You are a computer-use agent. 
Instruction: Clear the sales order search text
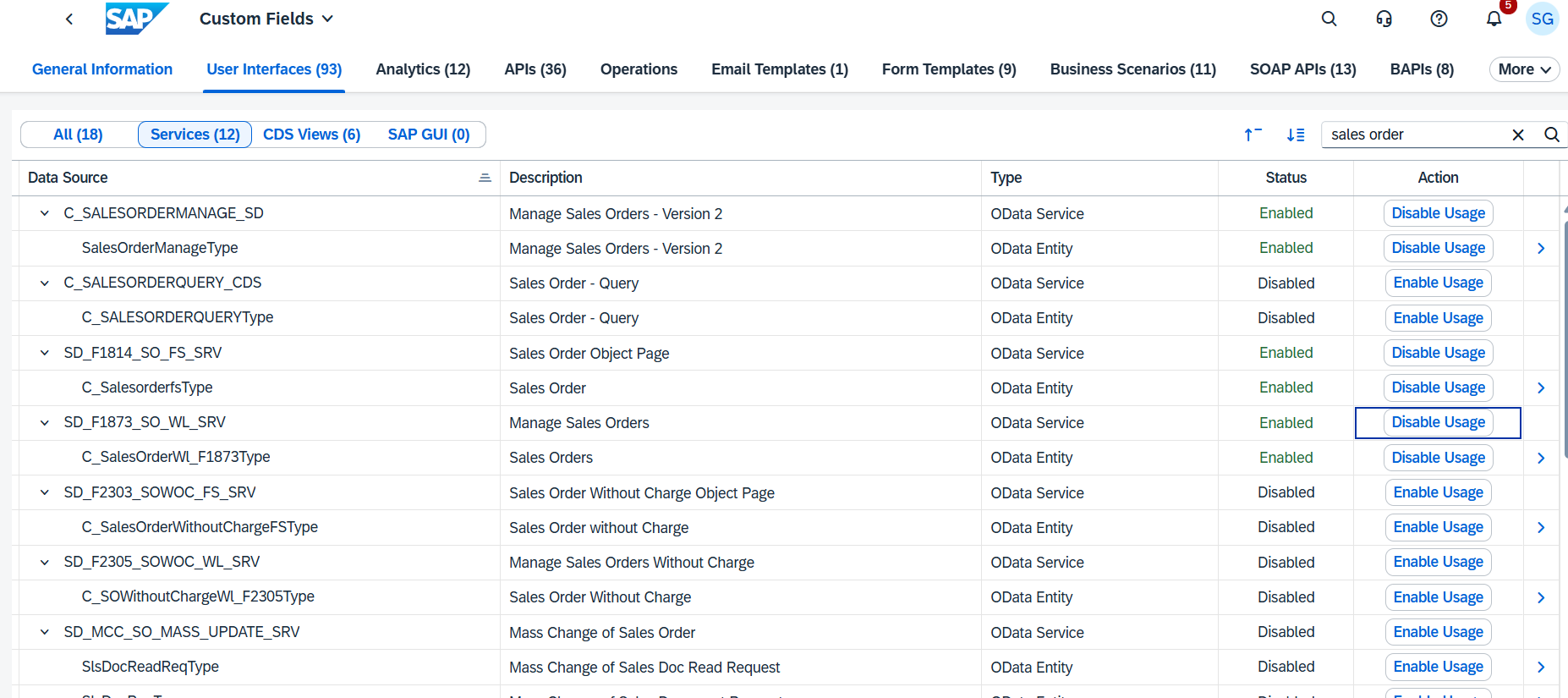1518,135
